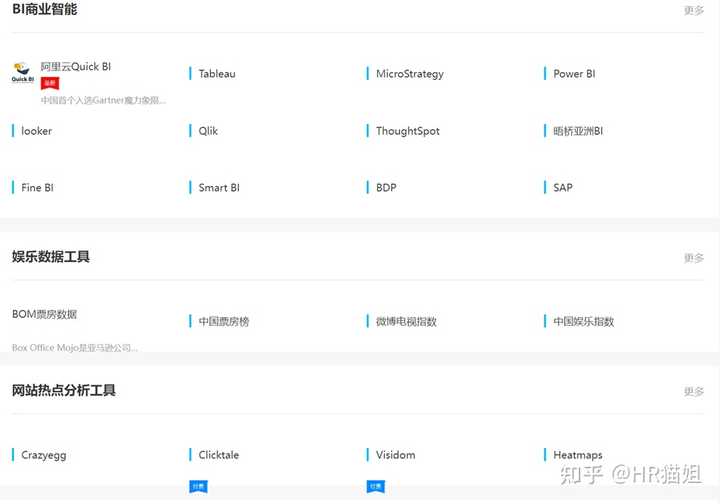Image resolution: width=720 pixels, height=504 pixels.
Task: Open the Qlik link
Action: tap(208, 131)
